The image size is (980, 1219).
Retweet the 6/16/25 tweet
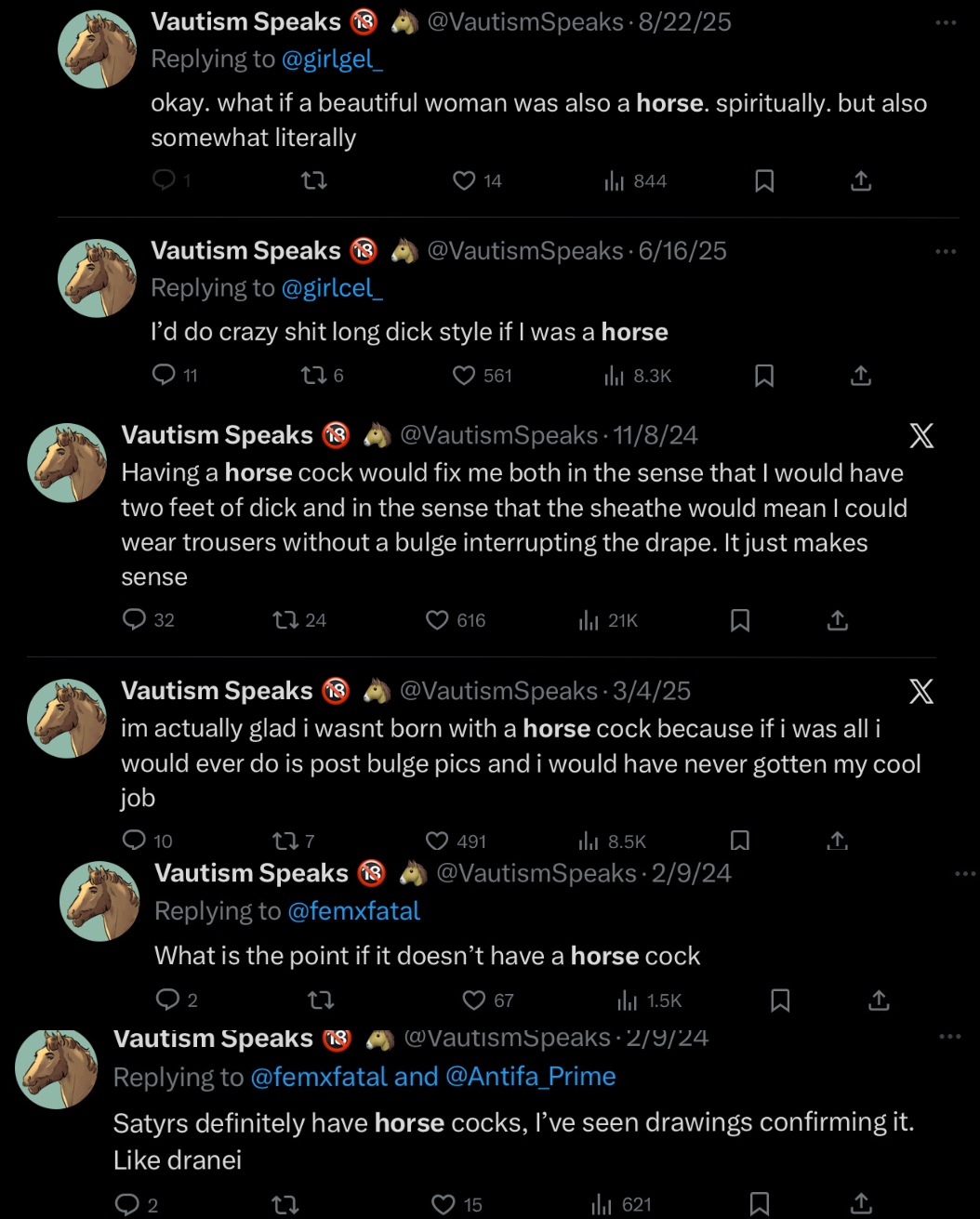(x=313, y=375)
